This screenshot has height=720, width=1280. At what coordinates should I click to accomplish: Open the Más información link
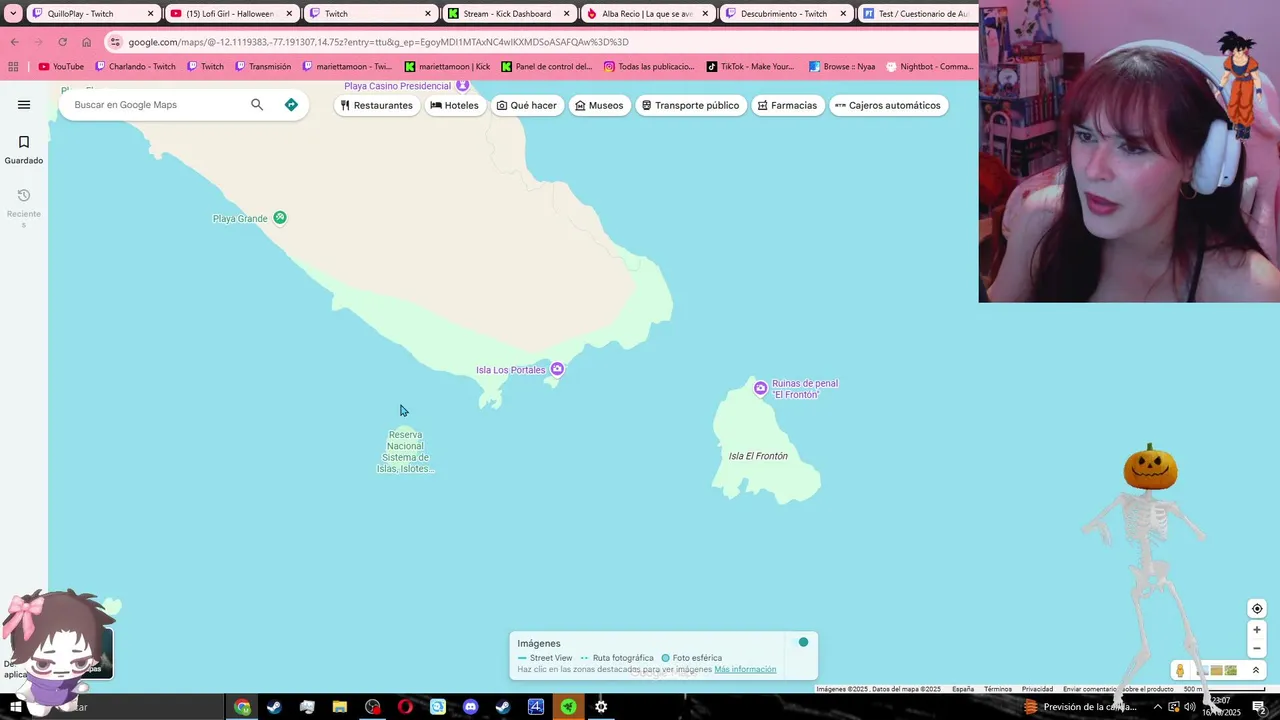tap(745, 669)
